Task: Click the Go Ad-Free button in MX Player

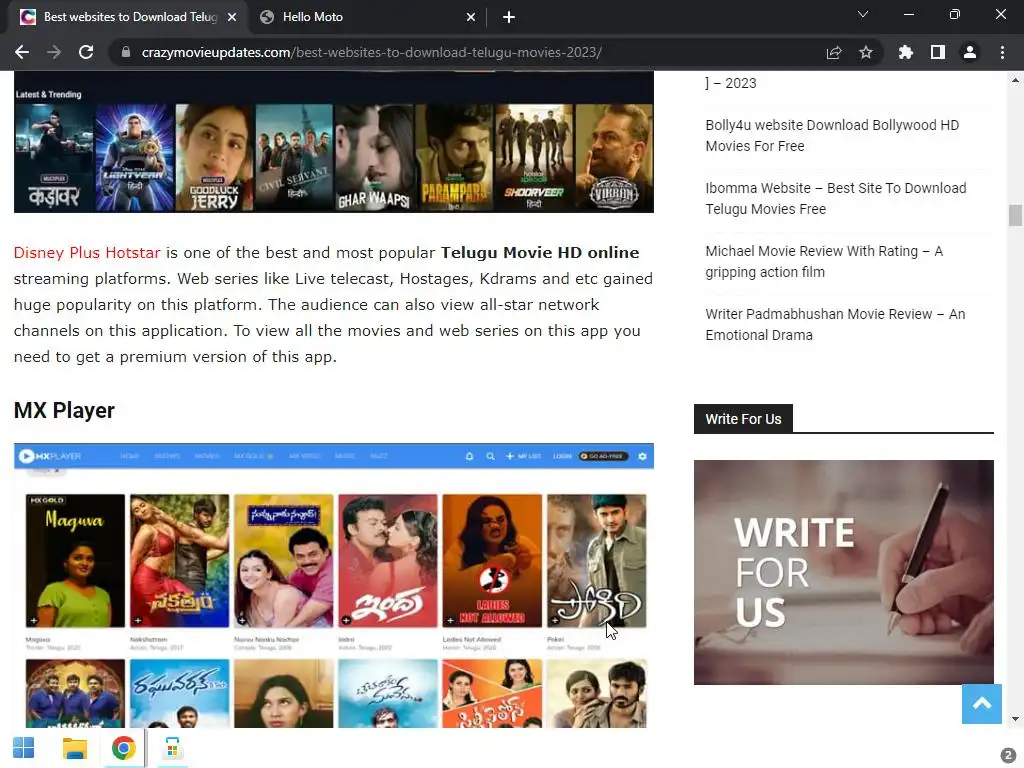Action: point(604,456)
